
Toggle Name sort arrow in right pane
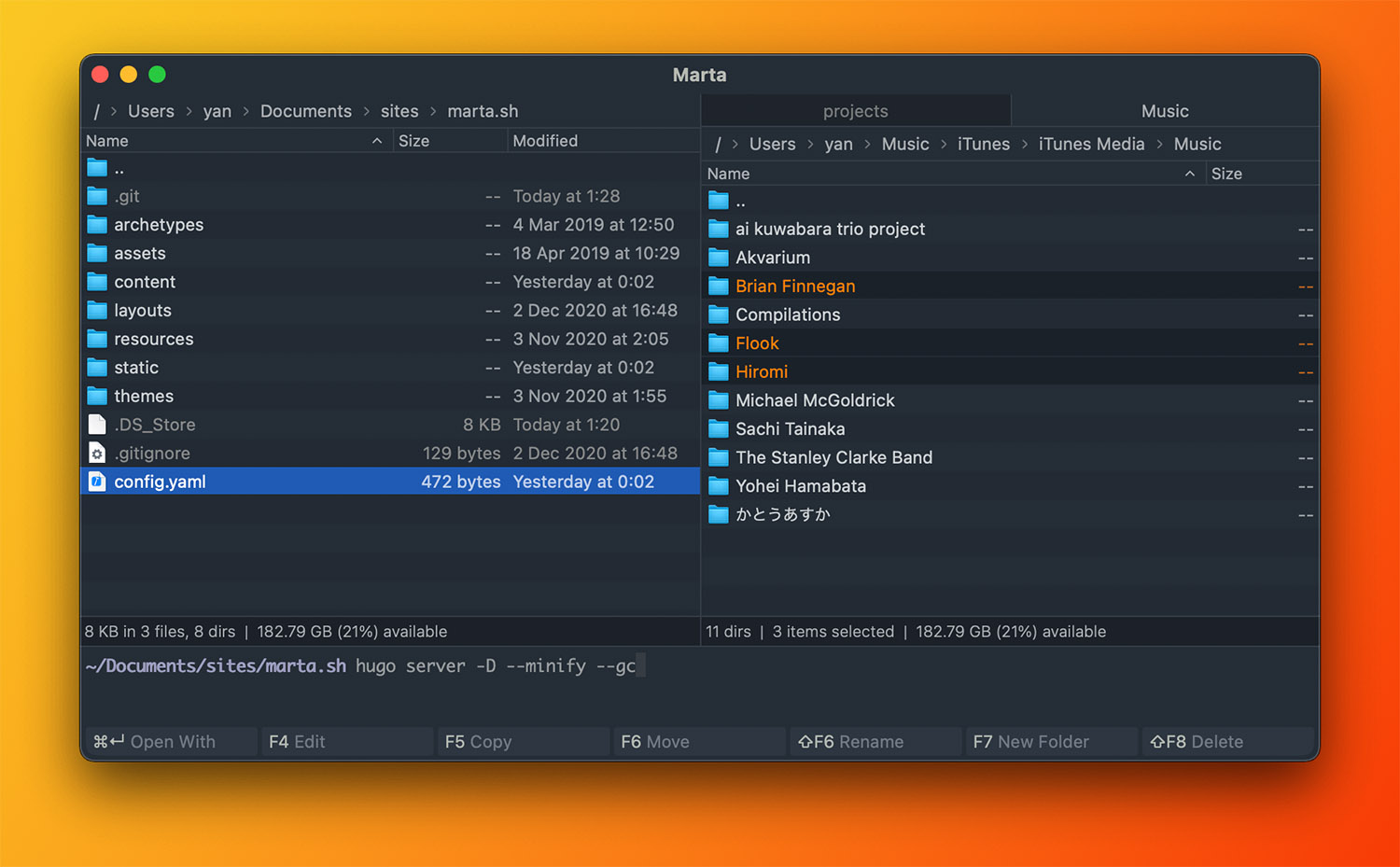tap(1189, 174)
